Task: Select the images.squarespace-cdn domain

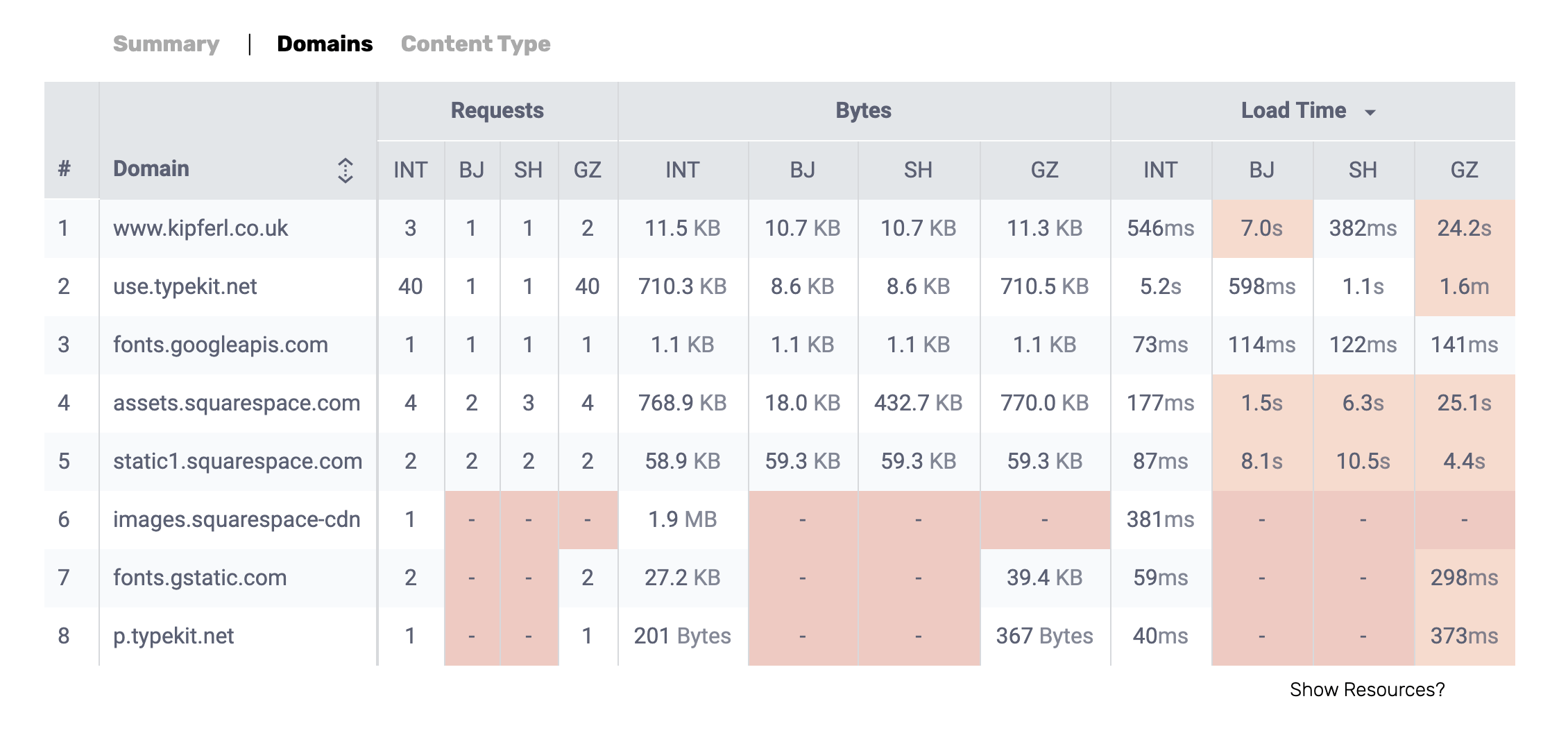Action: point(237,519)
